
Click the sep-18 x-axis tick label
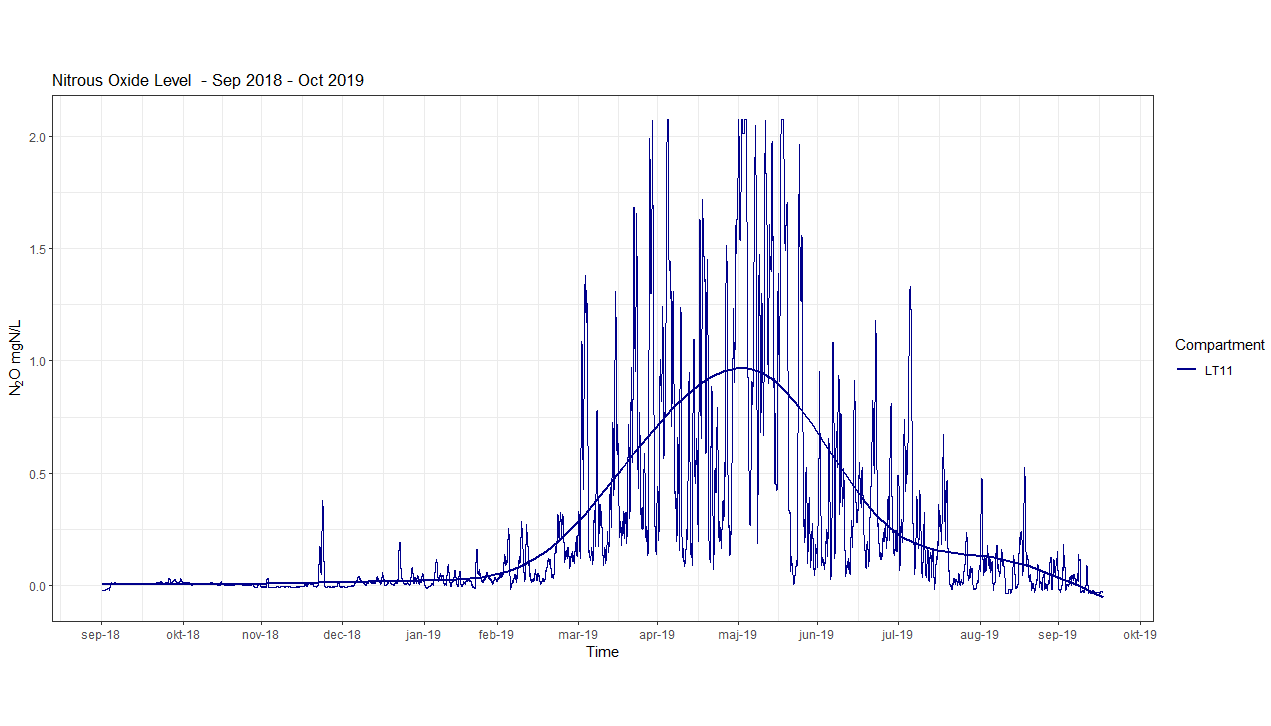click(x=101, y=634)
